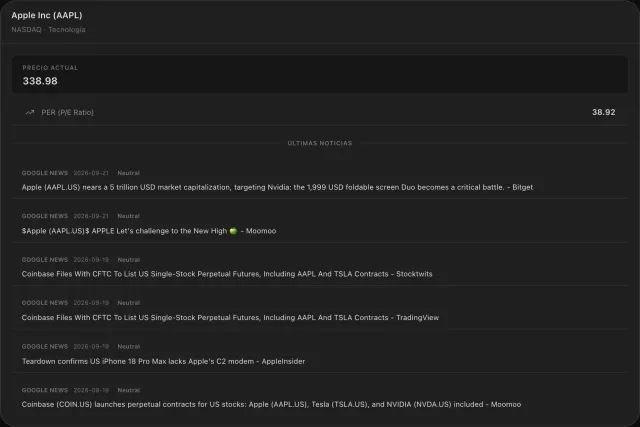Click the Neutral tag on the Stocktwits headline
This screenshot has height=427, width=640.
129,260
